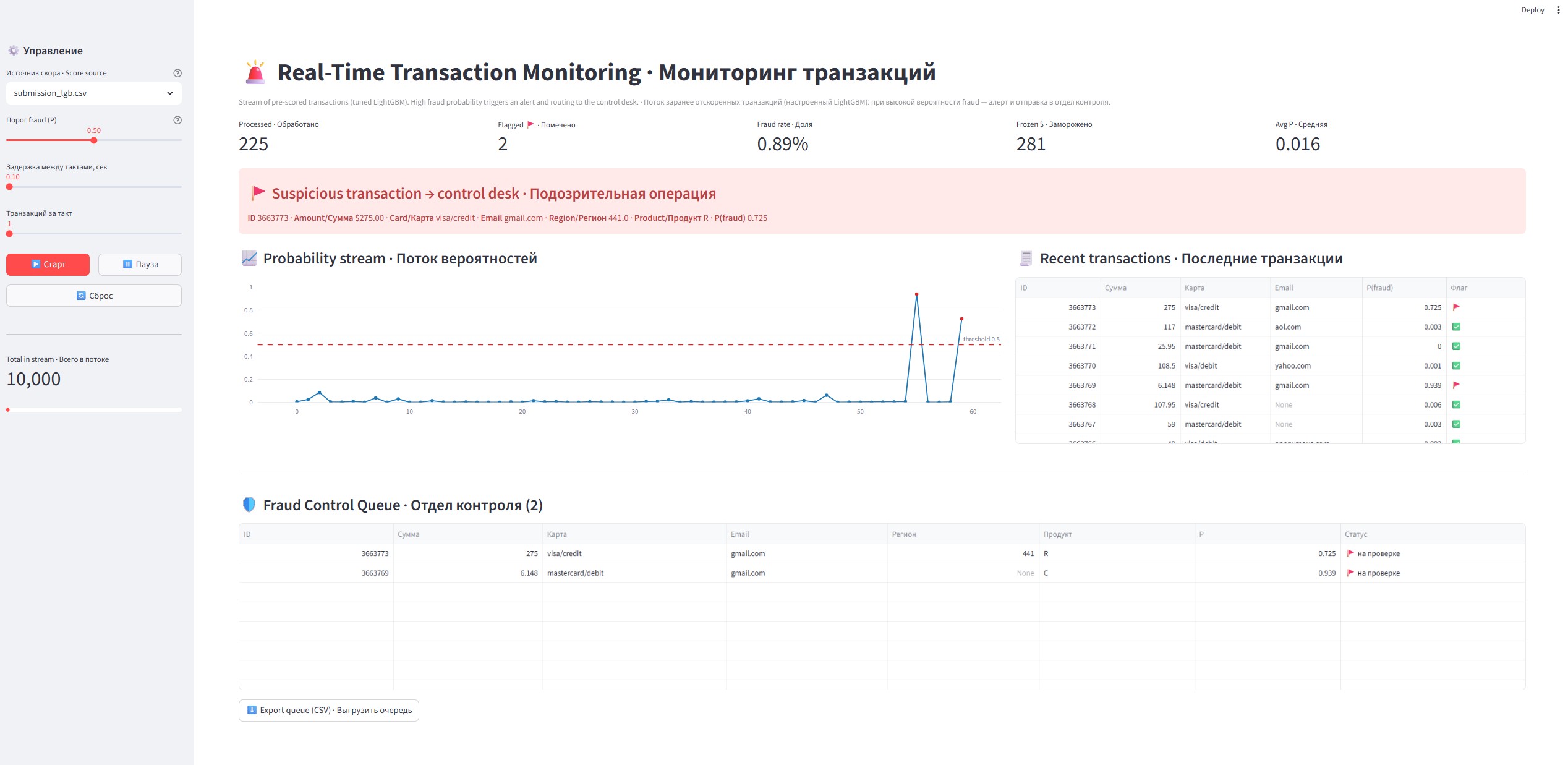
Task: Click the shield icon near Fraud Control Queue
Action: (249, 505)
